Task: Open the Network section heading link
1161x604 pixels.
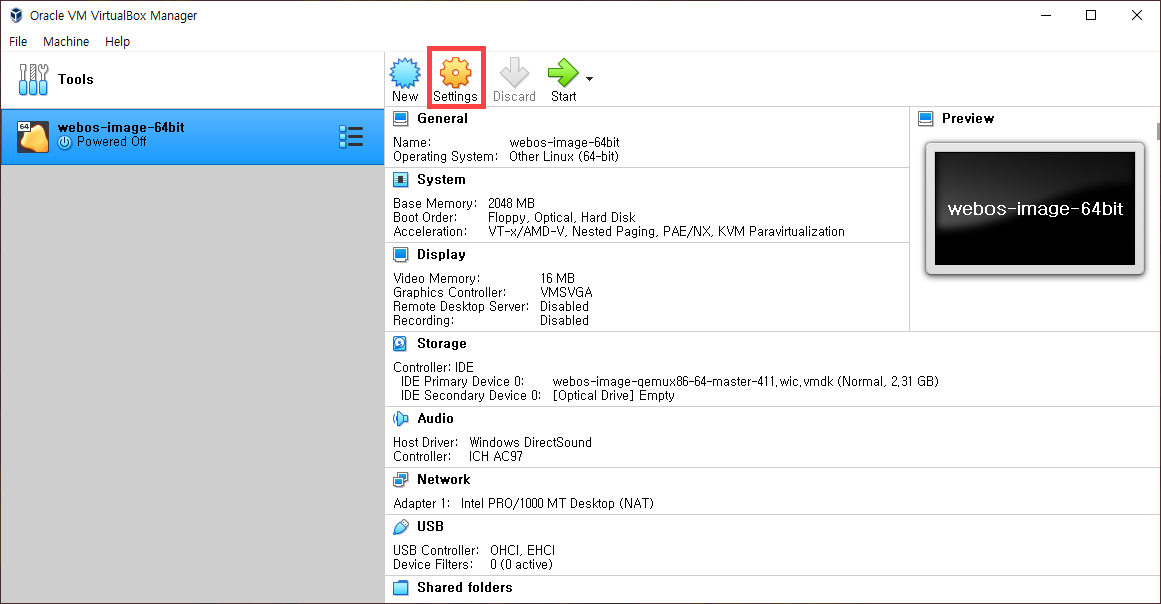Action: click(444, 480)
